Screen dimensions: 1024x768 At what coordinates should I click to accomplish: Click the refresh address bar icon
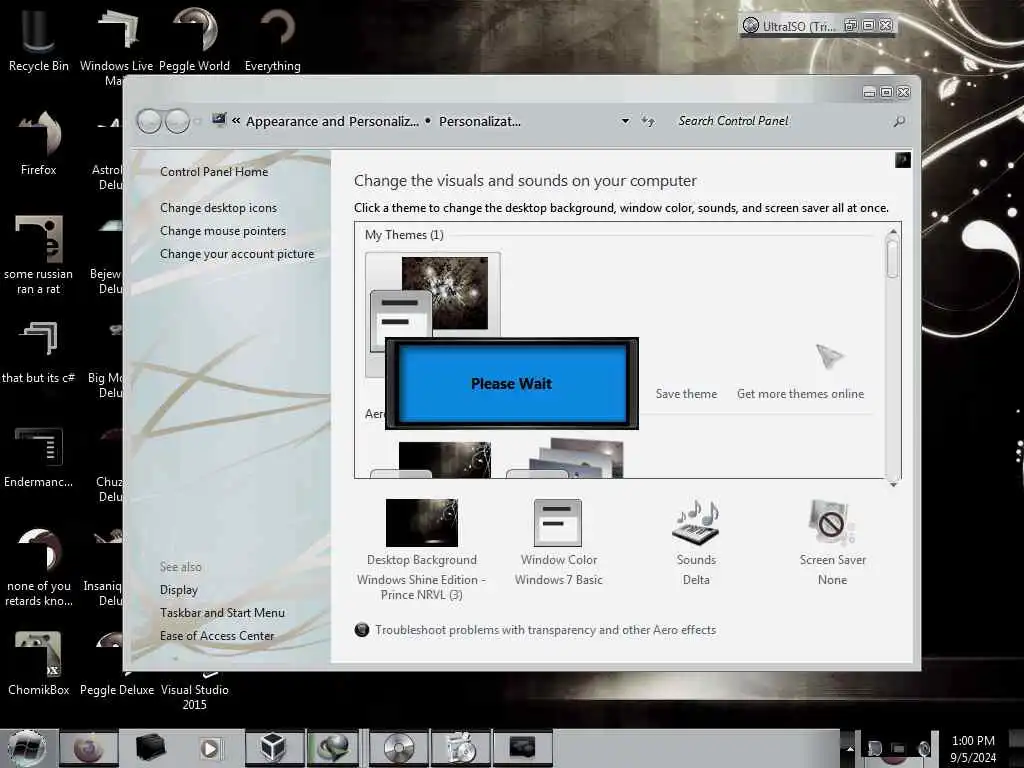[x=647, y=121]
